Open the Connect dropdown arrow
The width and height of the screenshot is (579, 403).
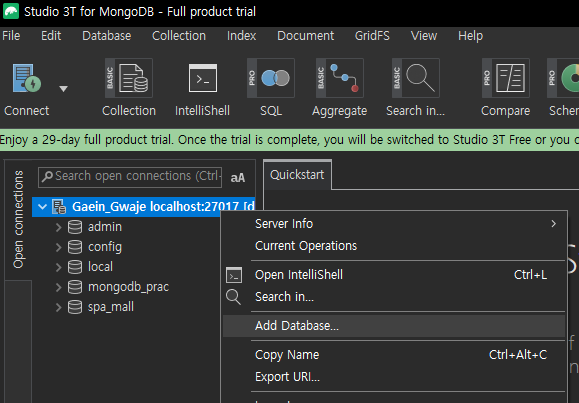tap(64, 89)
